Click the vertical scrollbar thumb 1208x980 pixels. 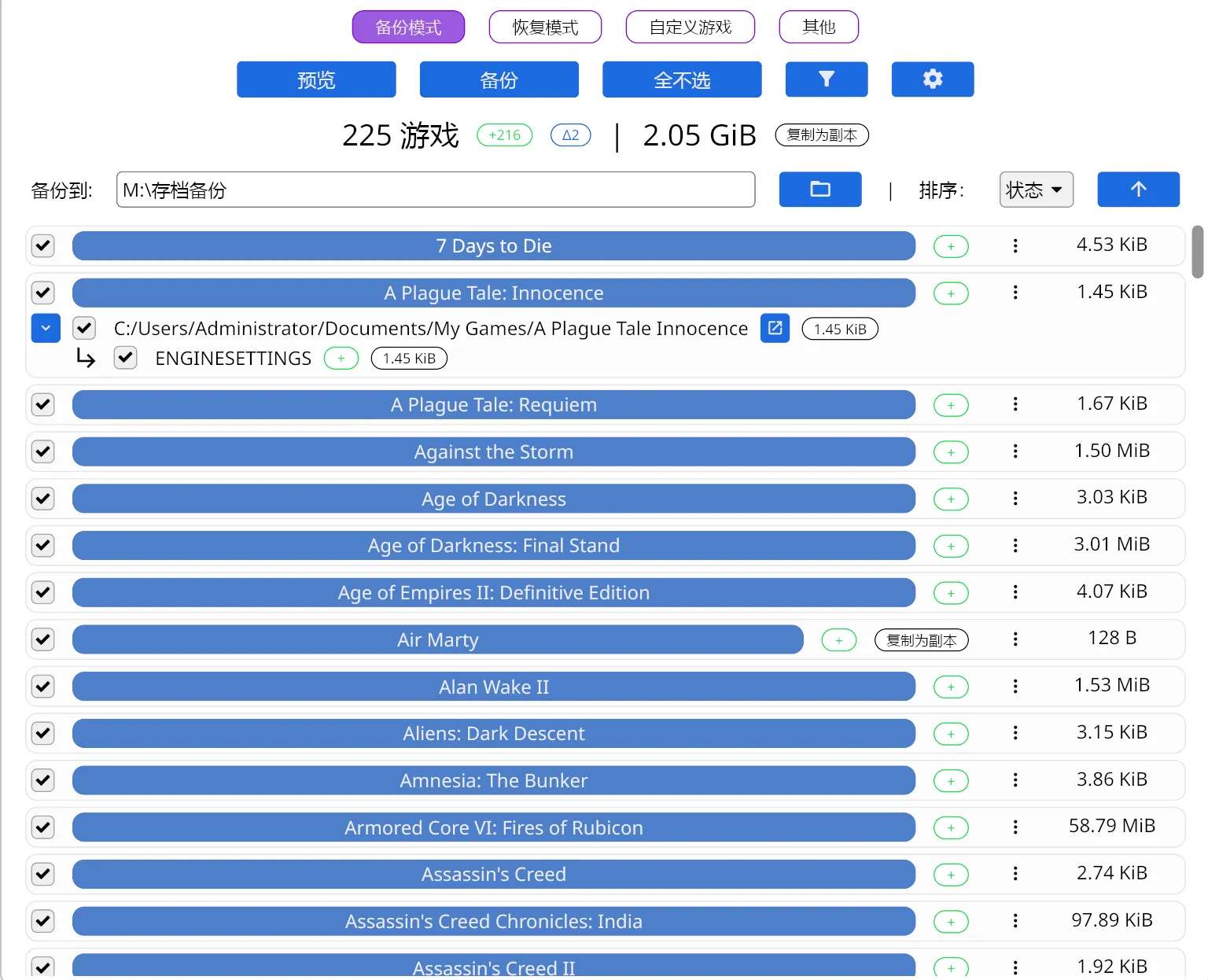(x=1197, y=252)
